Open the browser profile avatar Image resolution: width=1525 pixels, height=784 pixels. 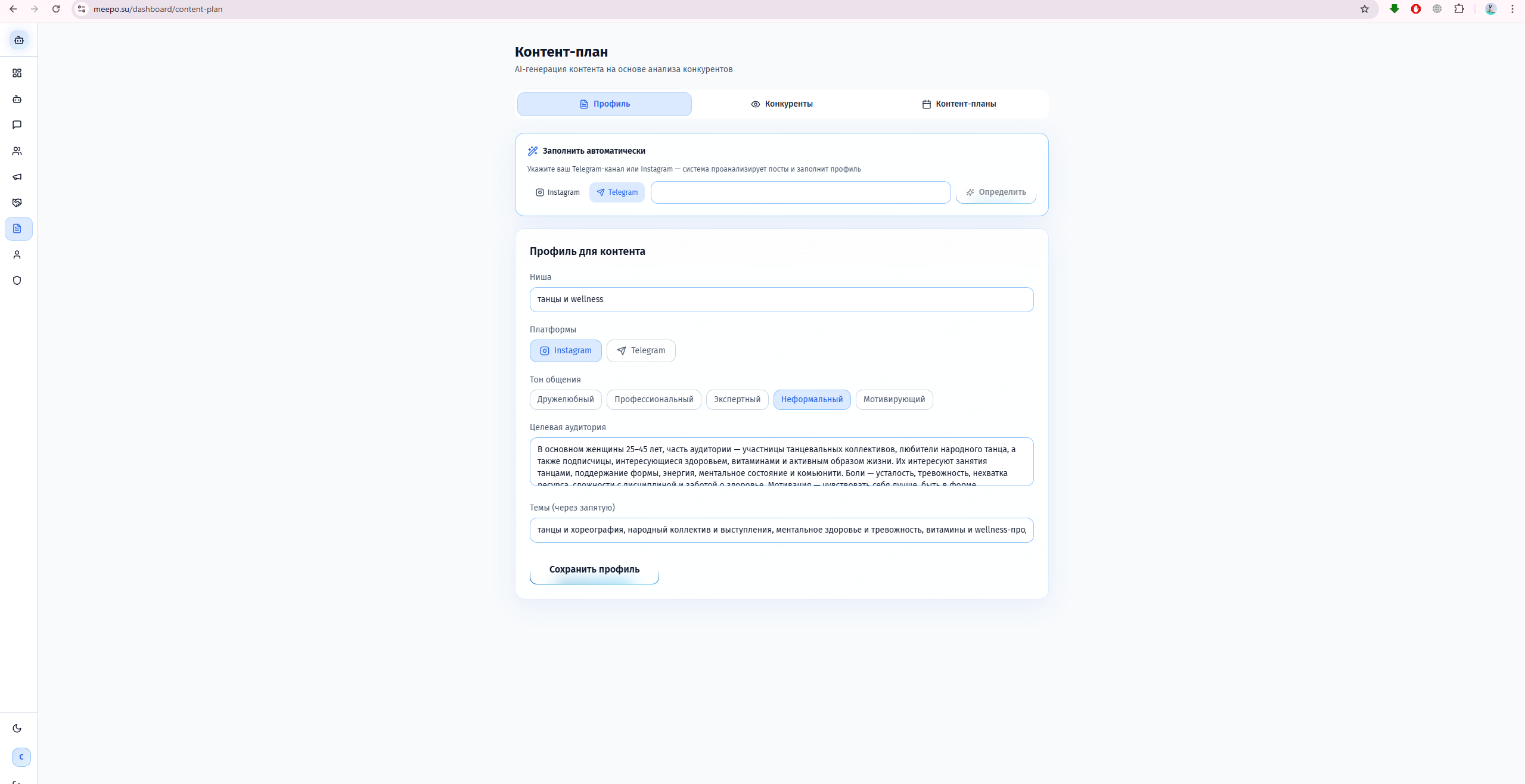click(1490, 9)
